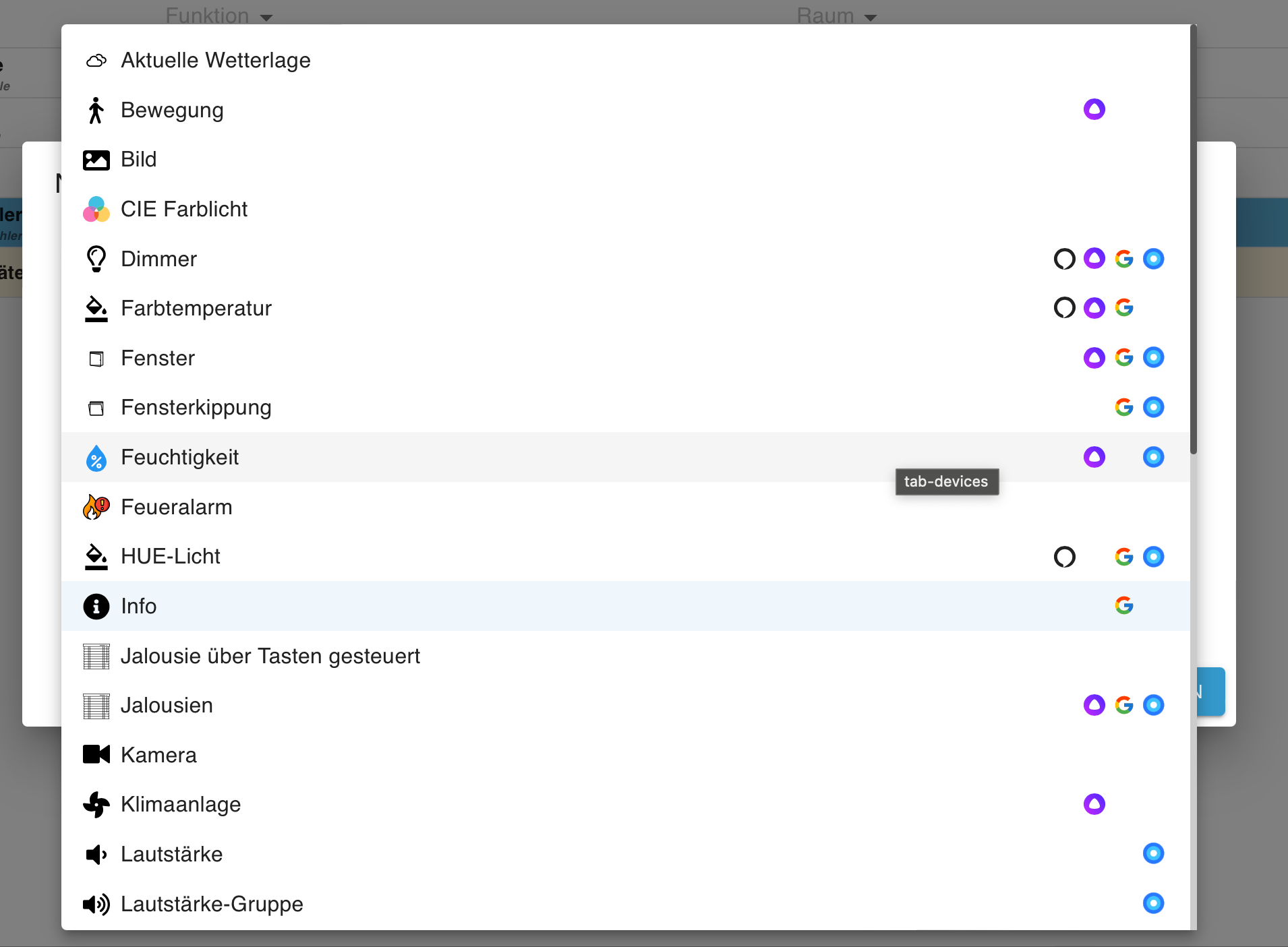Viewport: 1288px width, 947px height.
Task: Choose CIE Farblicht label
Action: tap(184, 209)
